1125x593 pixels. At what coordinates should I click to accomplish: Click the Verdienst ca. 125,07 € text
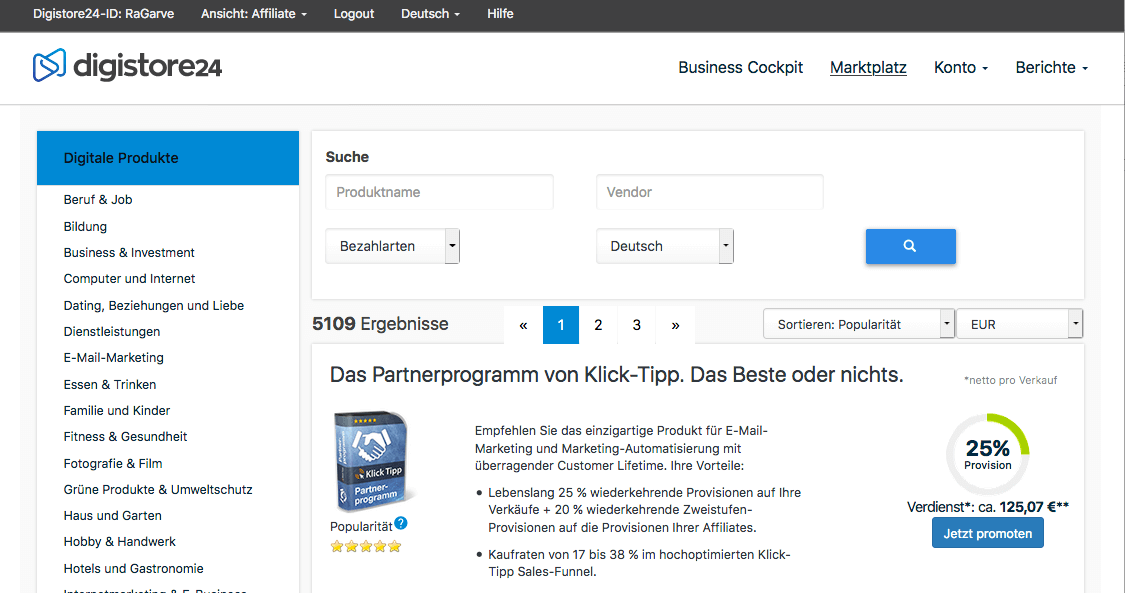(988, 507)
